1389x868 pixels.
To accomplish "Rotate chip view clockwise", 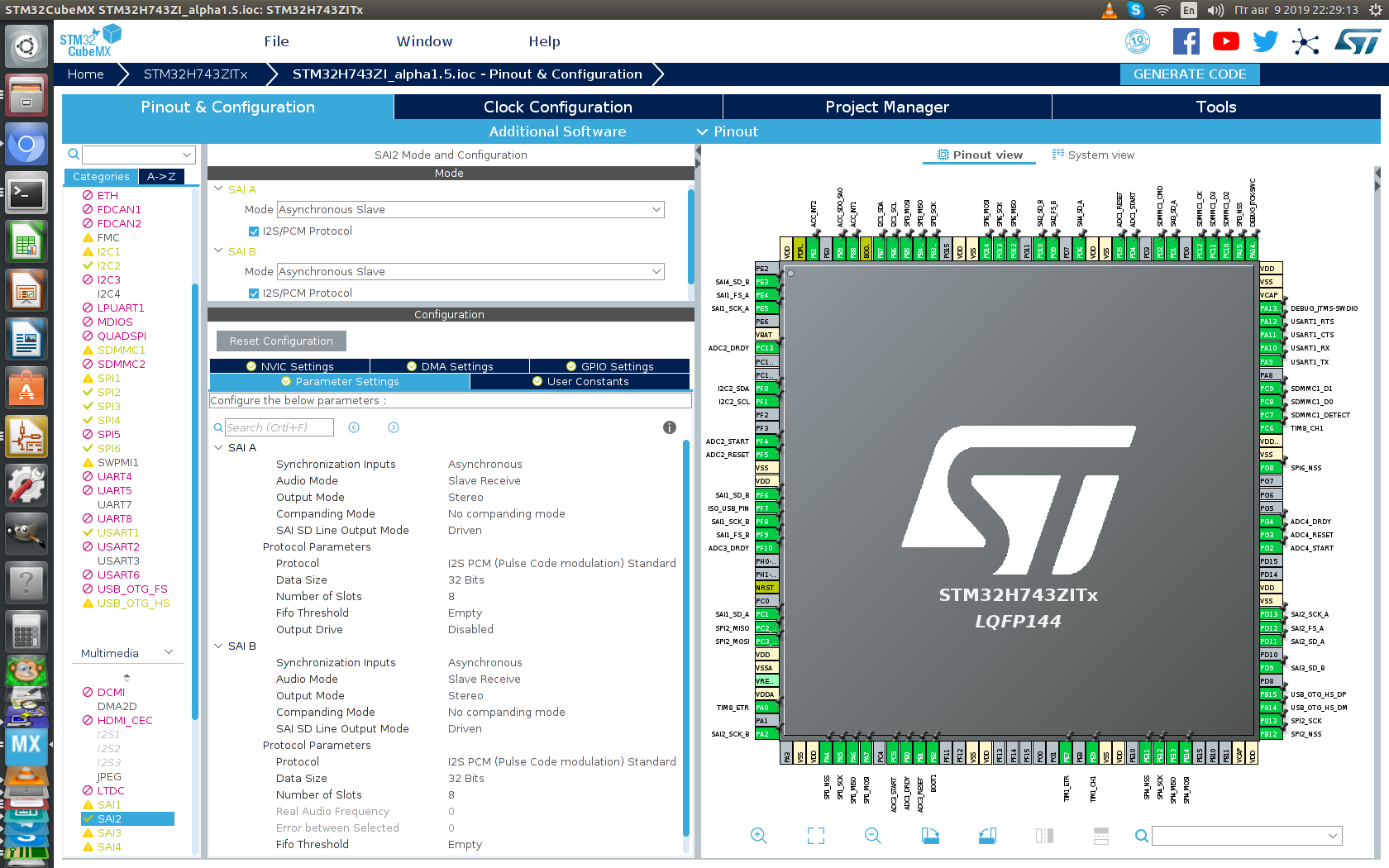I will (930, 836).
